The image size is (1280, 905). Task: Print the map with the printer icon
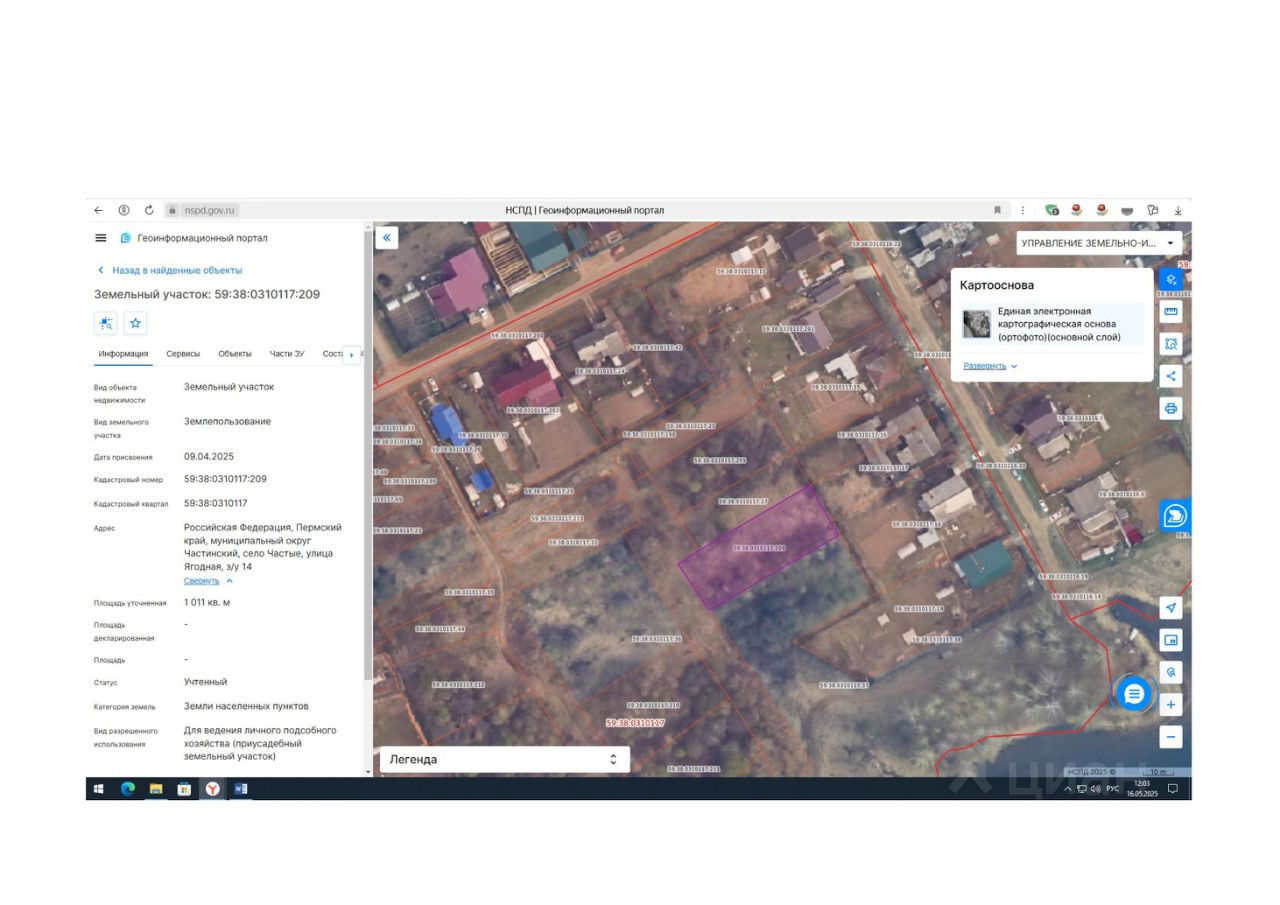tap(1171, 408)
